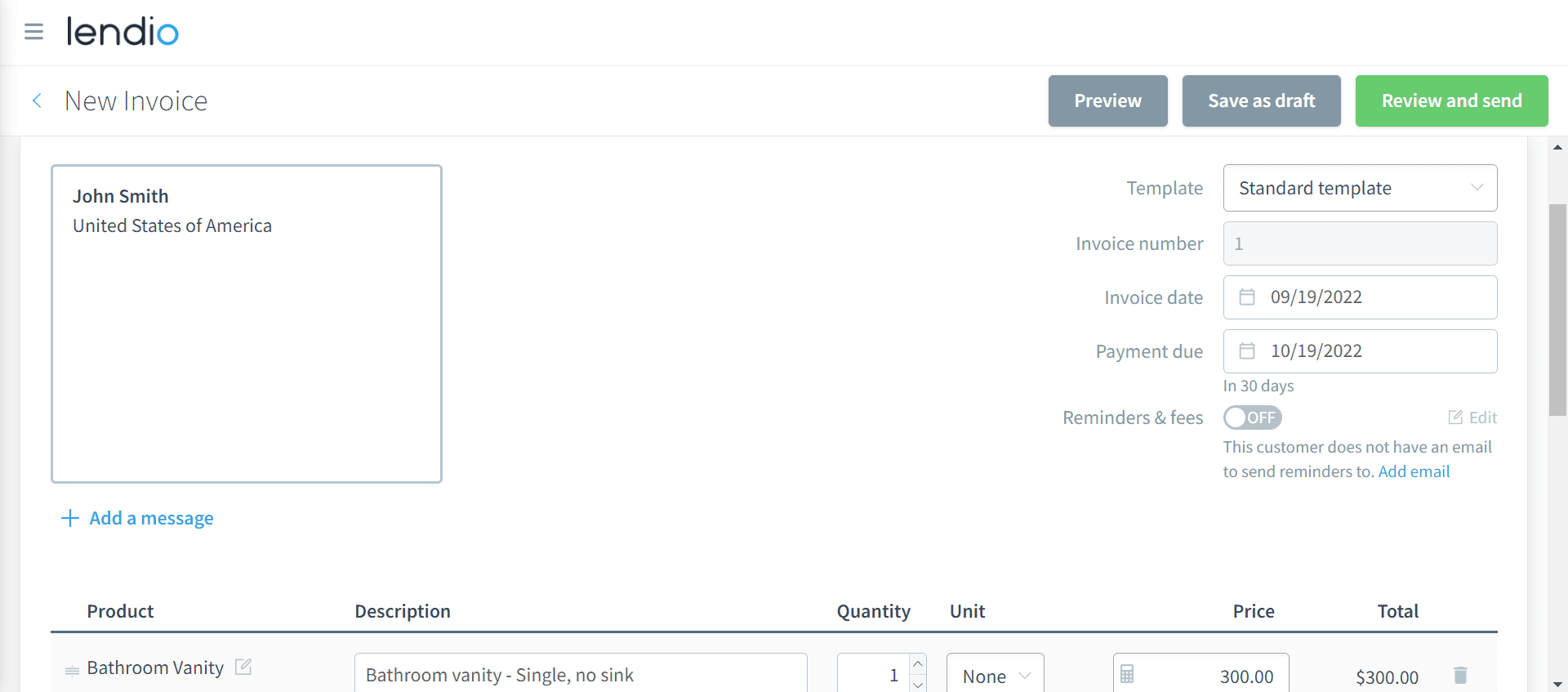Click the Bathroom Vanity product name
The width and height of the screenshot is (1568, 692).
click(155, 667)
